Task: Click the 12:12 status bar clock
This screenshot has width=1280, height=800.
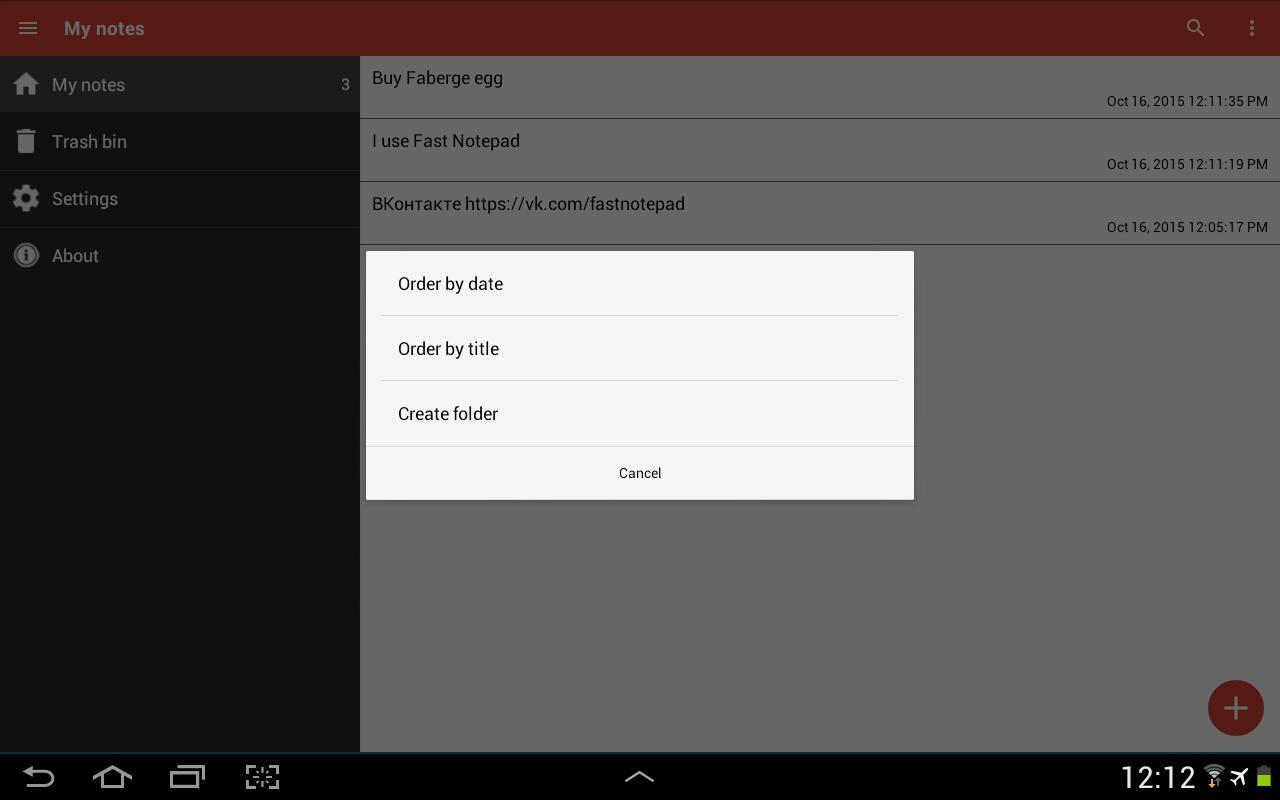Action: pyautogui.click(x=1158, y=777)
